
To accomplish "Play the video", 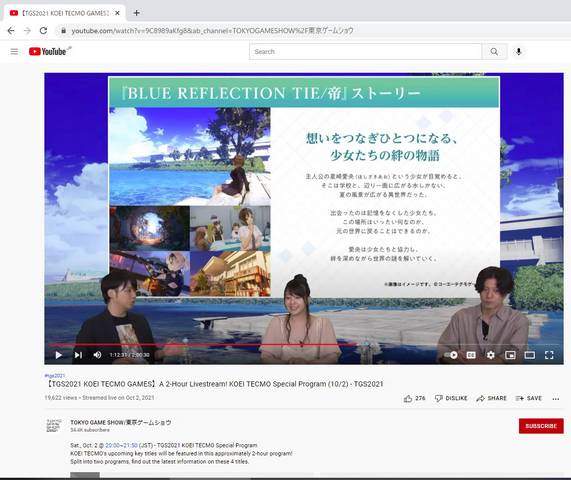I will [x=59, y=355].
